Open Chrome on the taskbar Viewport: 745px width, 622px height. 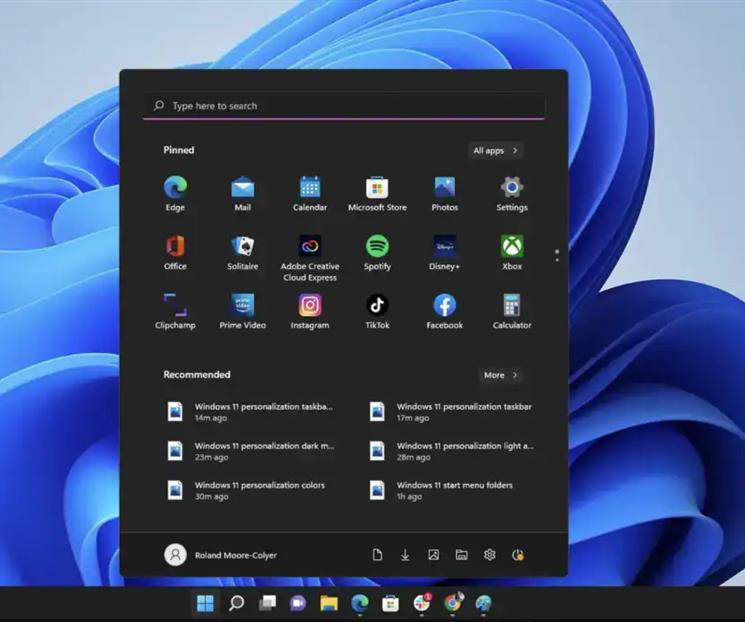(453, 603)
